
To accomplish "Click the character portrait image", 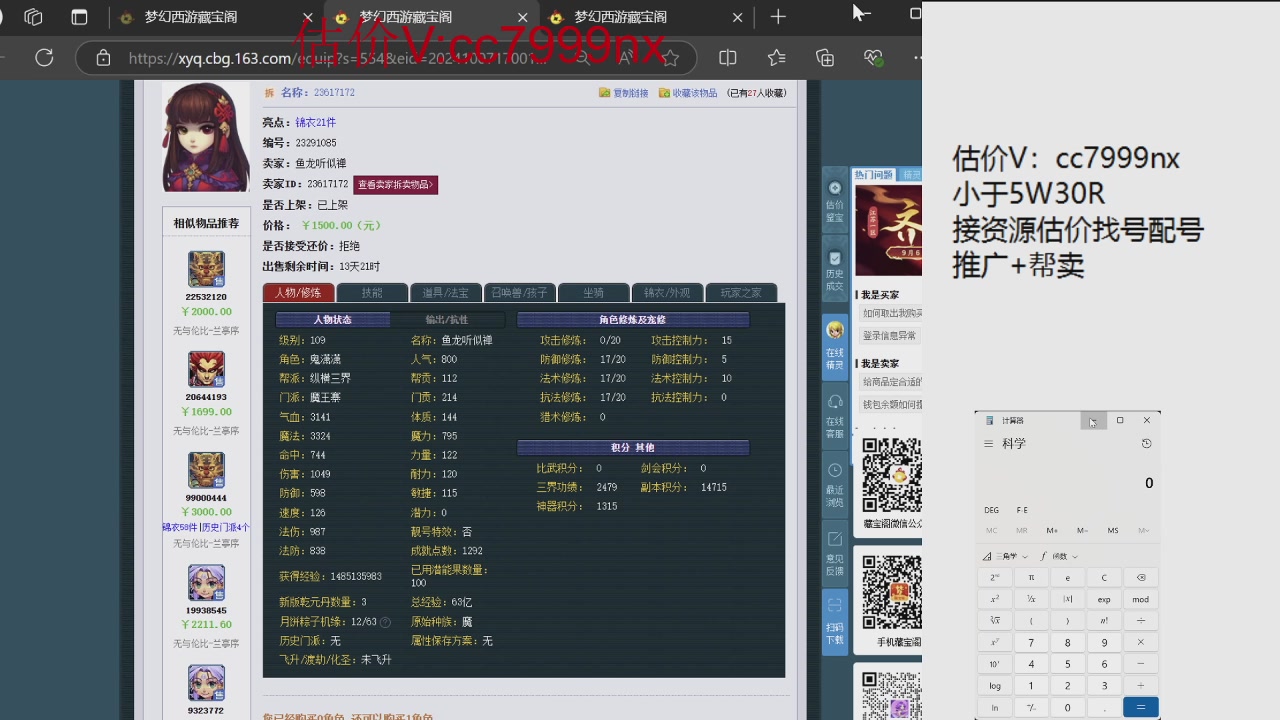I will point(206,137).
